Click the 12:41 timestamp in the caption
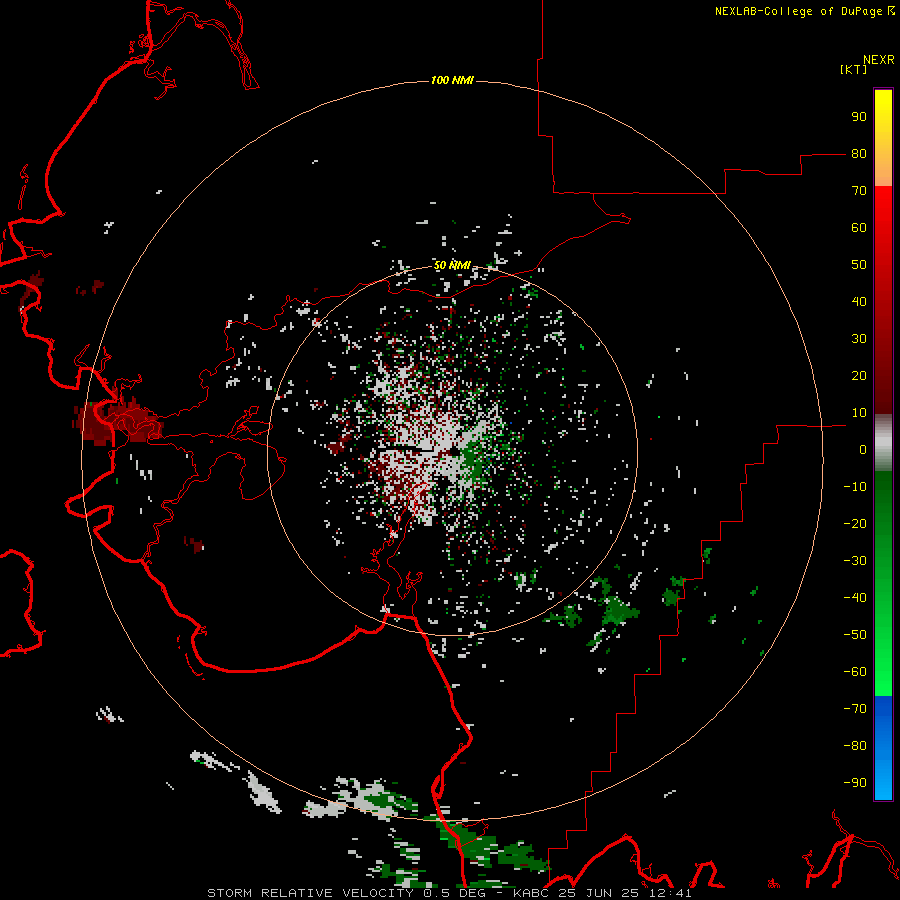 672,893
